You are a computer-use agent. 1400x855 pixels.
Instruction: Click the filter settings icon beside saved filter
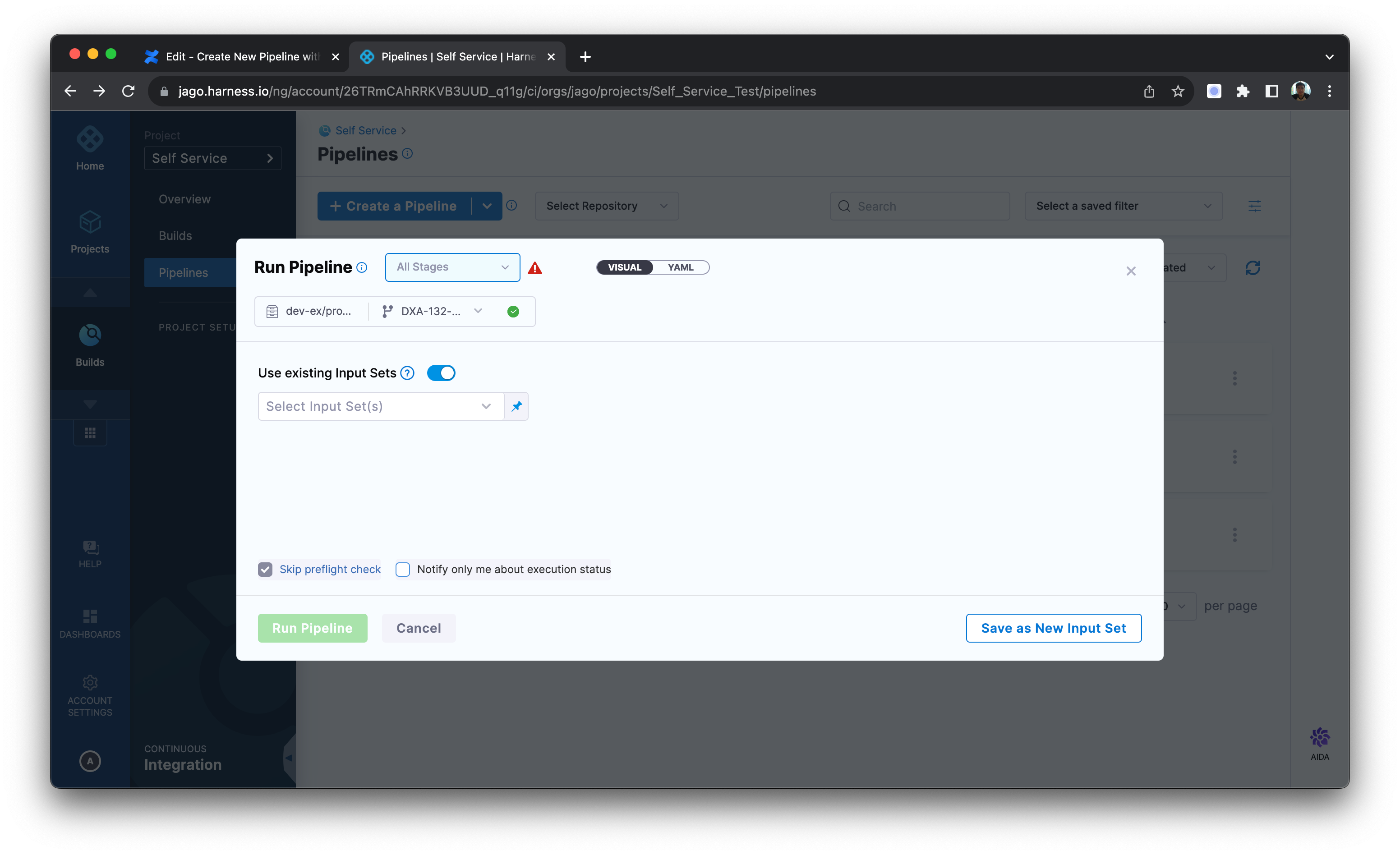[x=1255, y=206]
